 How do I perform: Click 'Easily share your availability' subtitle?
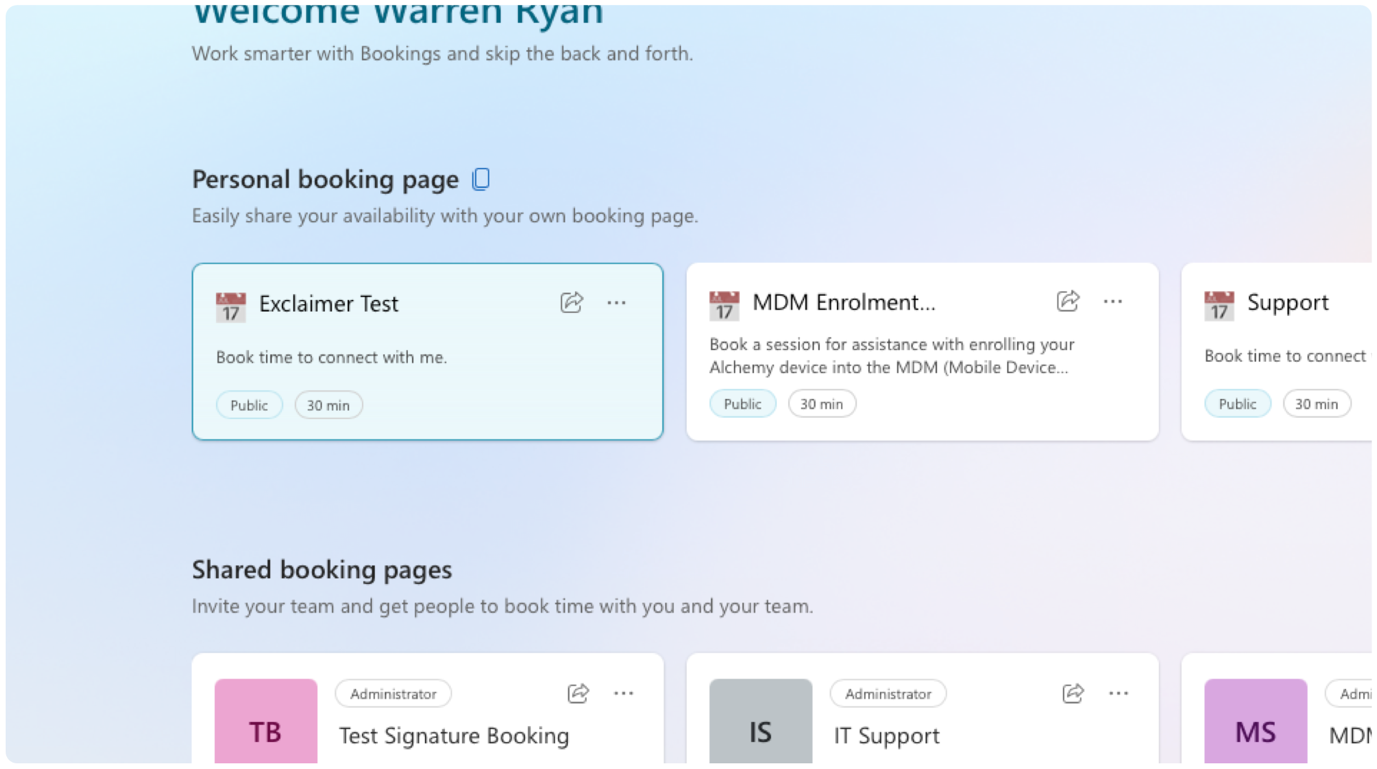(445, 216)
